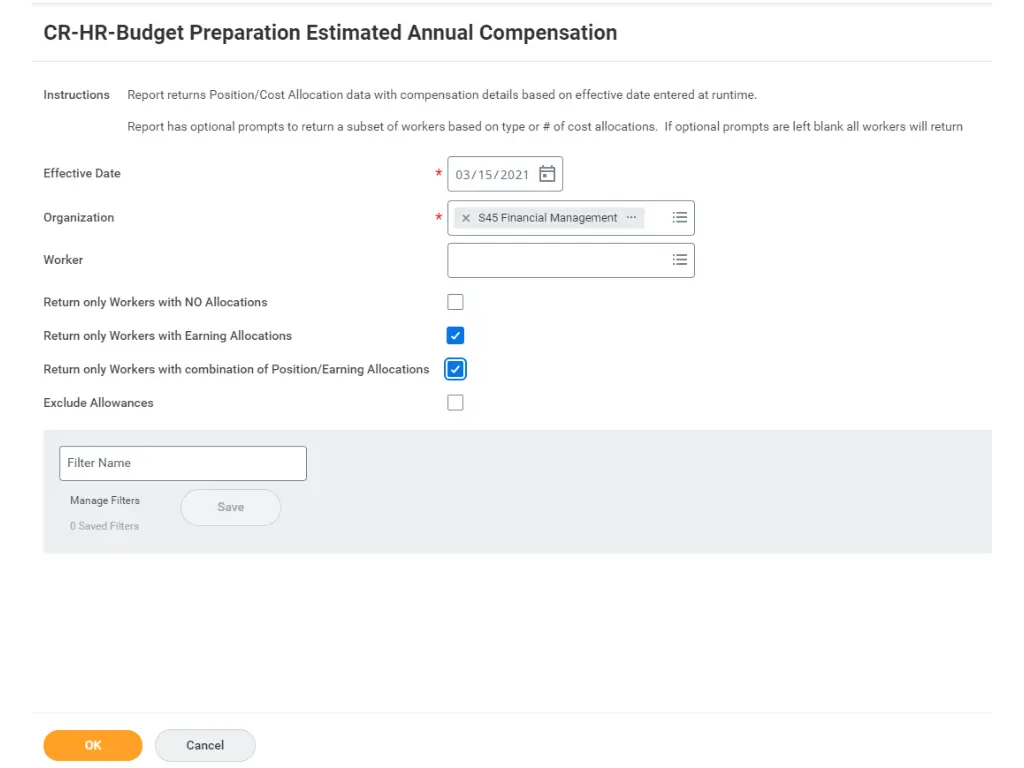1024x768 pixels.
Task: Click the Filter Name text box
Action: [183, 463]
